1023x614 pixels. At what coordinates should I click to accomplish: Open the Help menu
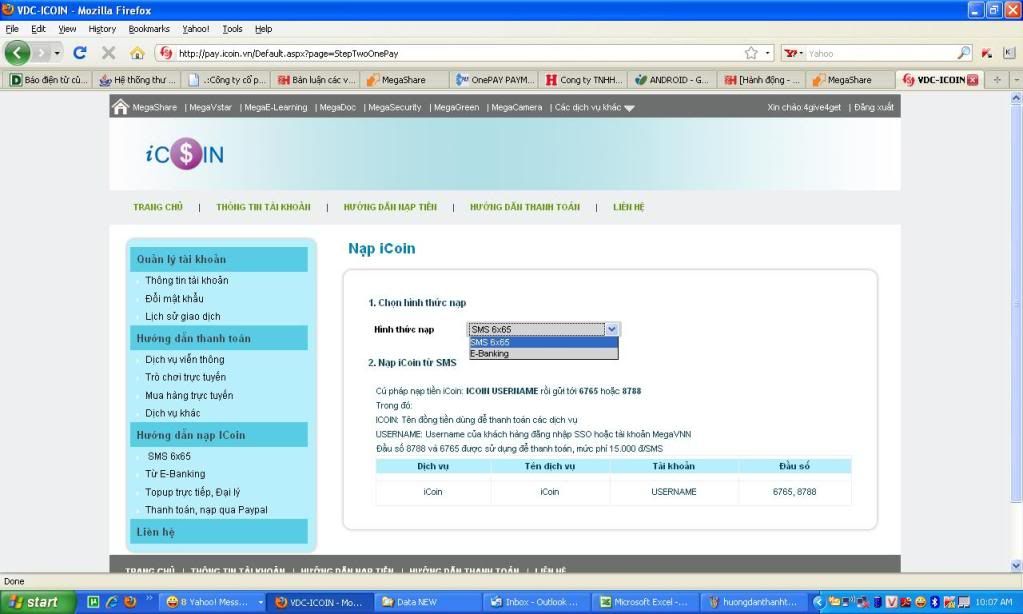click(264, 29)
